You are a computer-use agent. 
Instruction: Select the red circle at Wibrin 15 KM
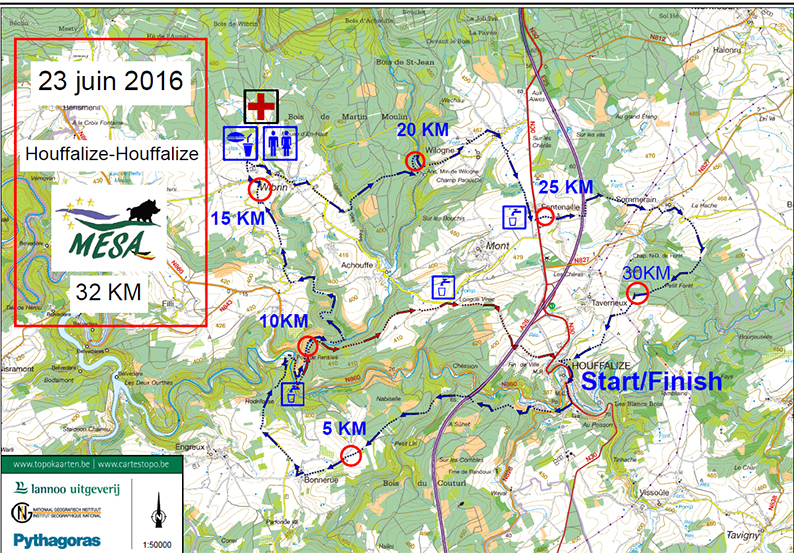[x=260, y=190]
